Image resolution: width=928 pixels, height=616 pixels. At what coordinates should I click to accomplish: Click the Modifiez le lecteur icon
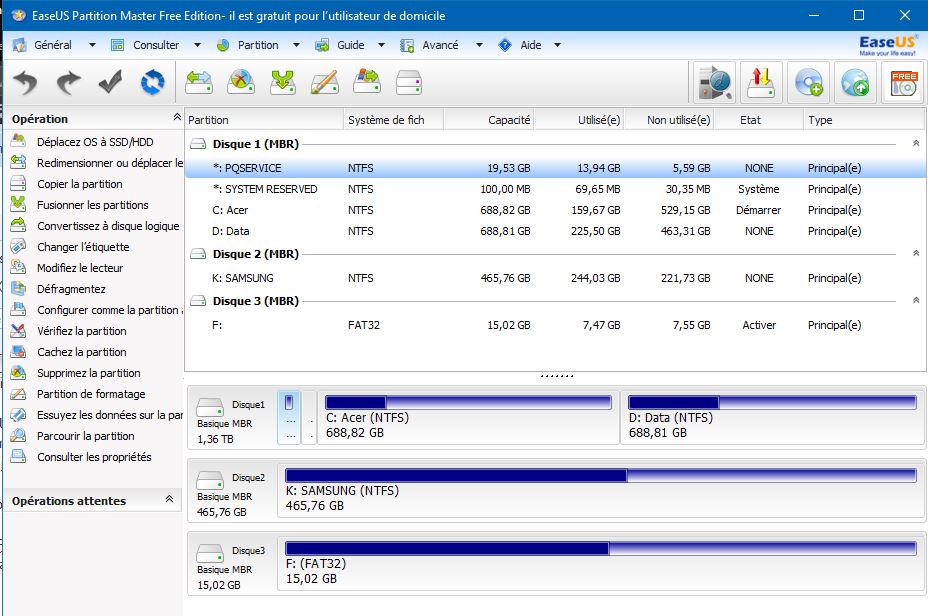click(x=18, y=267)
